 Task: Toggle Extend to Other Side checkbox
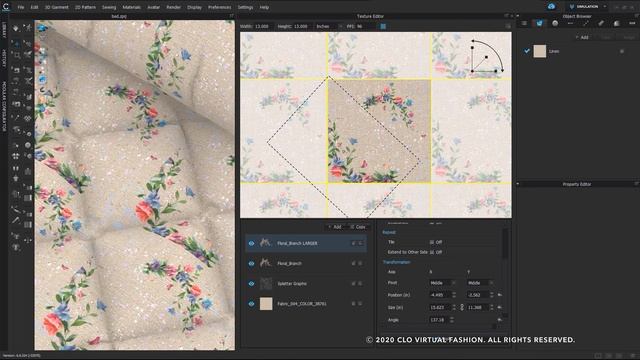(431, 252)
